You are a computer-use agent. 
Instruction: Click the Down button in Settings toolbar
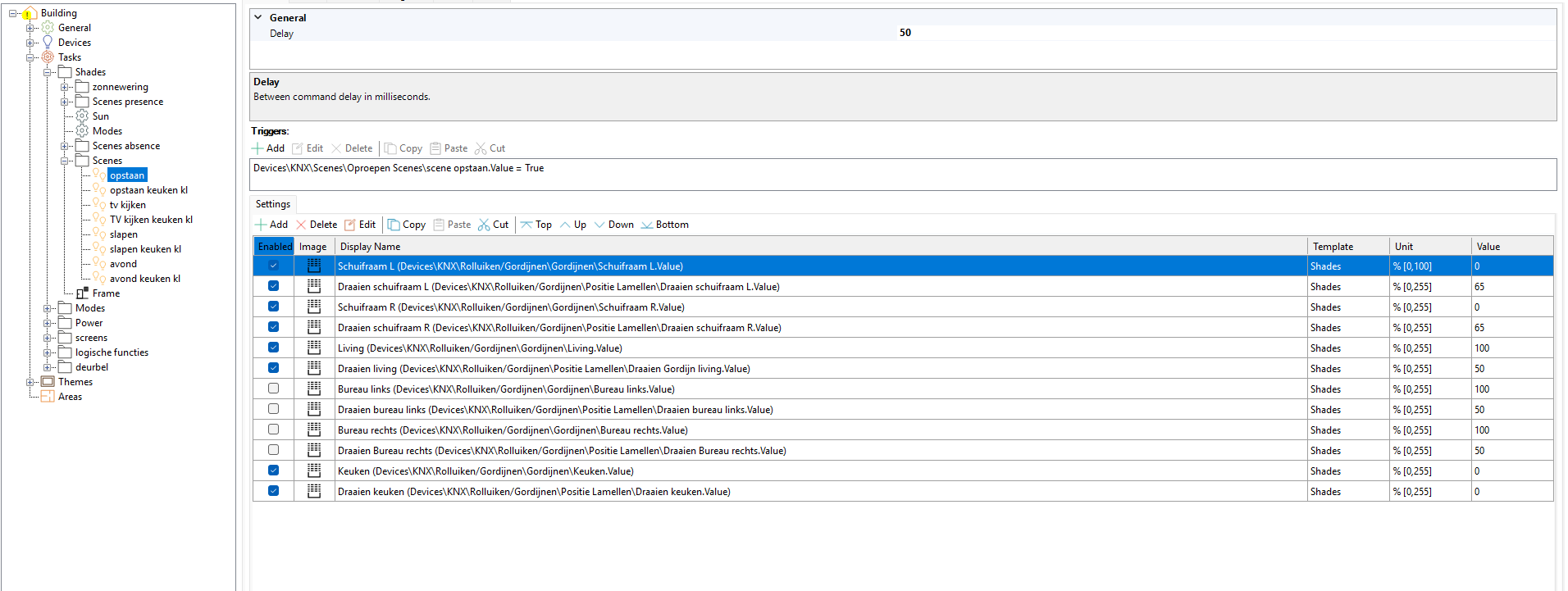(x=614, y=225)
